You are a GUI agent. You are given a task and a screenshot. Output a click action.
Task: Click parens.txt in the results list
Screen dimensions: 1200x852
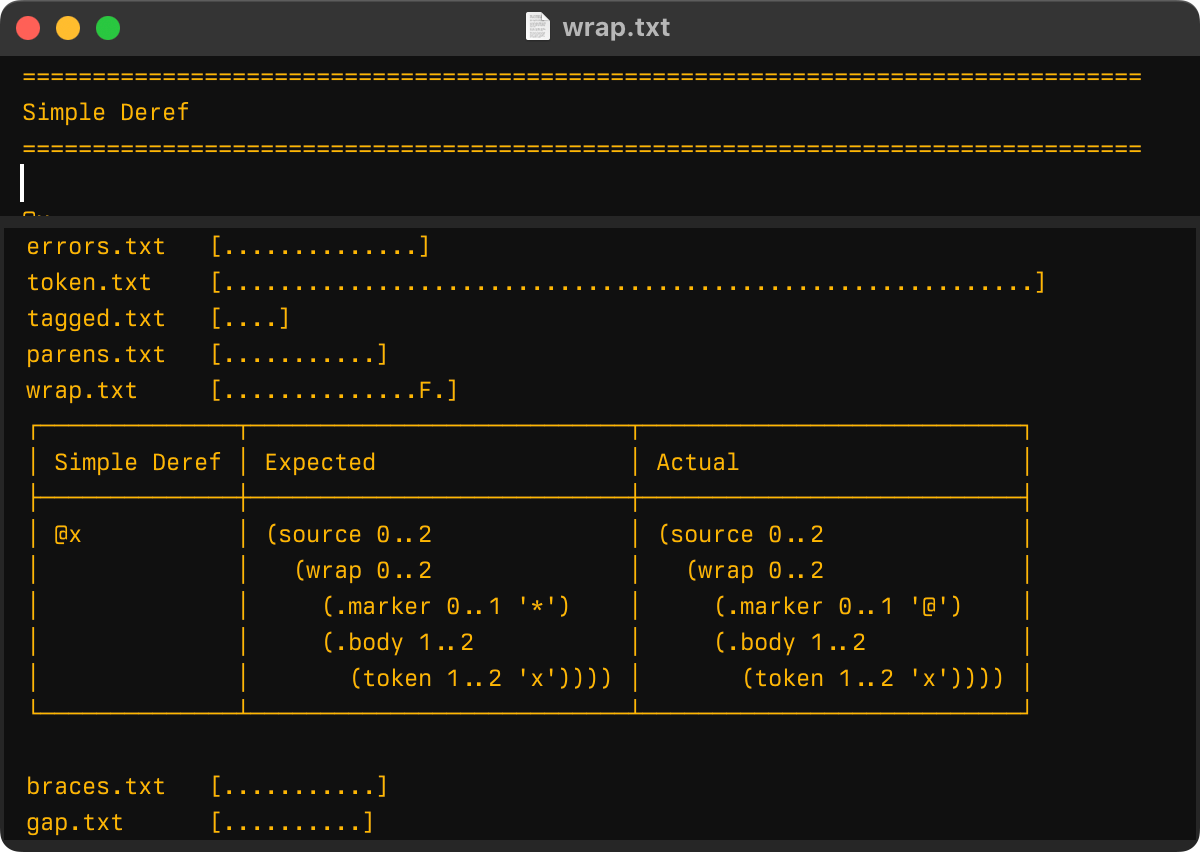click(96, 355)
